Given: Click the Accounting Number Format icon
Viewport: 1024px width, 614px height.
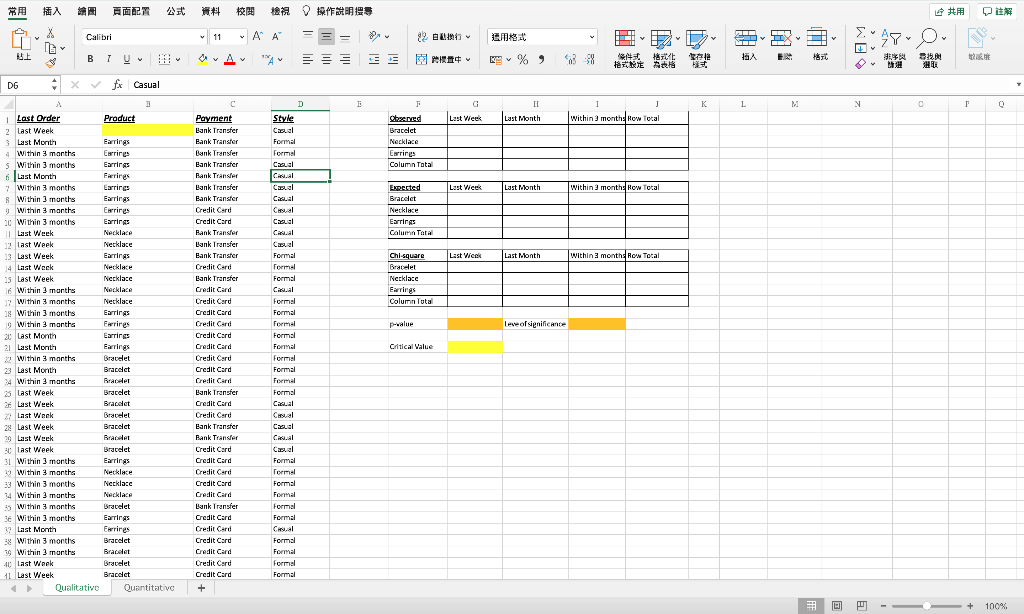Looking at the screenshot, I should click(496, 59).
